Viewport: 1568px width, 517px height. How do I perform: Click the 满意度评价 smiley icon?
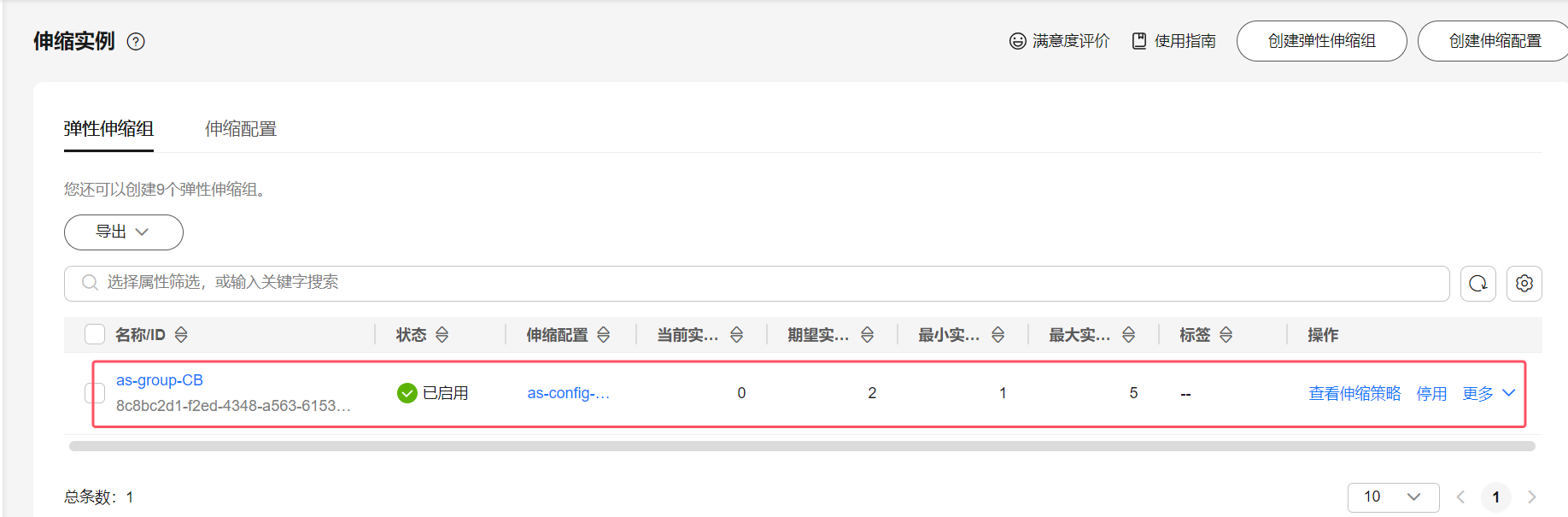pyautogui.click(x=1017, y=41)
